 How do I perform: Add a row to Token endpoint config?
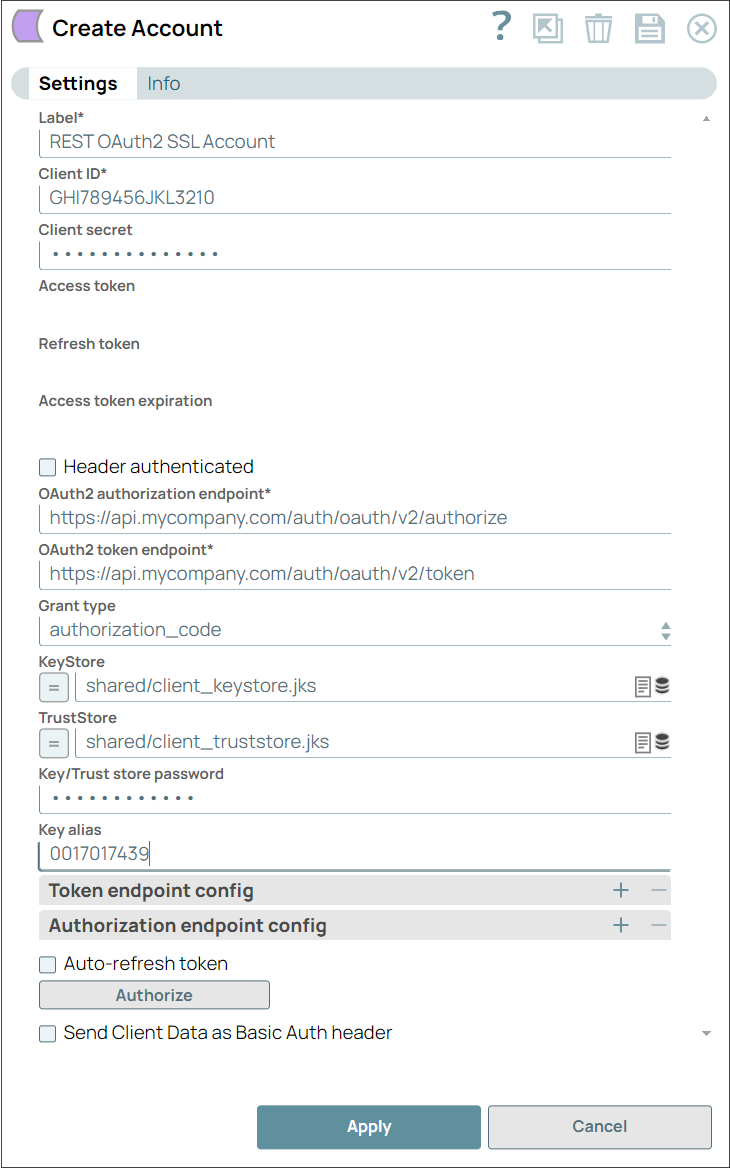[621, 889]
